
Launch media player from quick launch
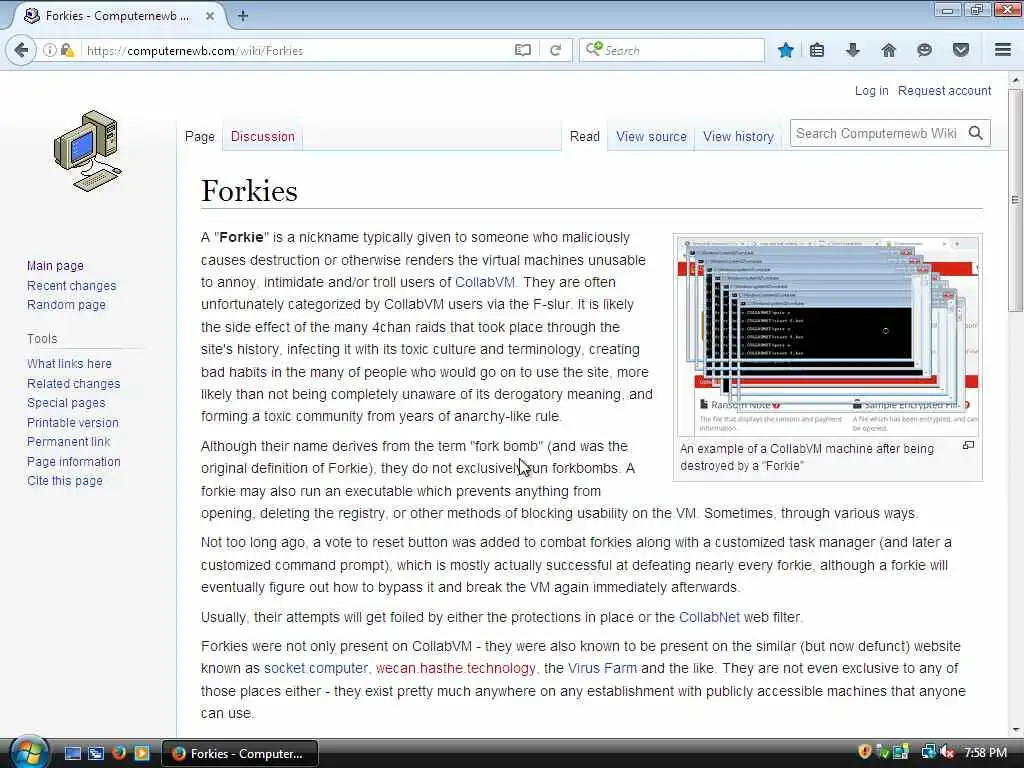tap(142, 754)
